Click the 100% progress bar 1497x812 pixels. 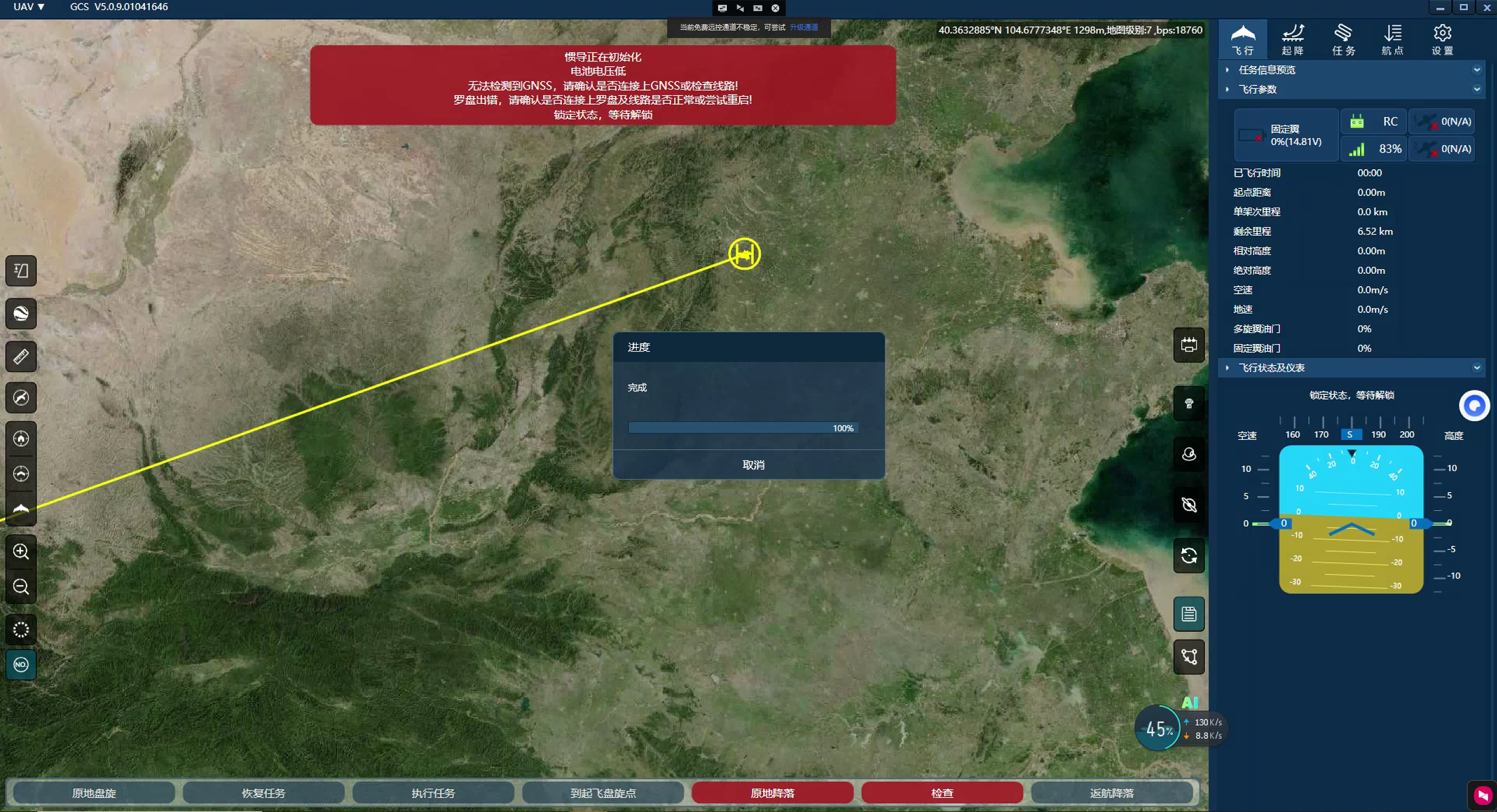[x=743, y=428]
